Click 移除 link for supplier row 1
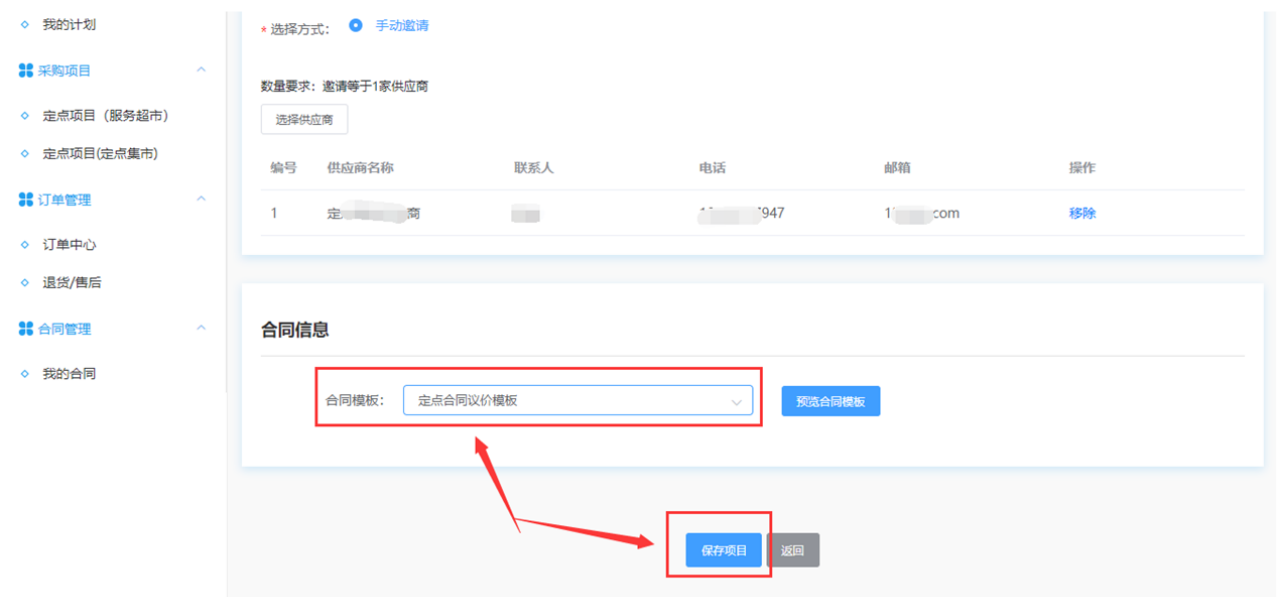1285x597 pixels. click(1082, 213)
